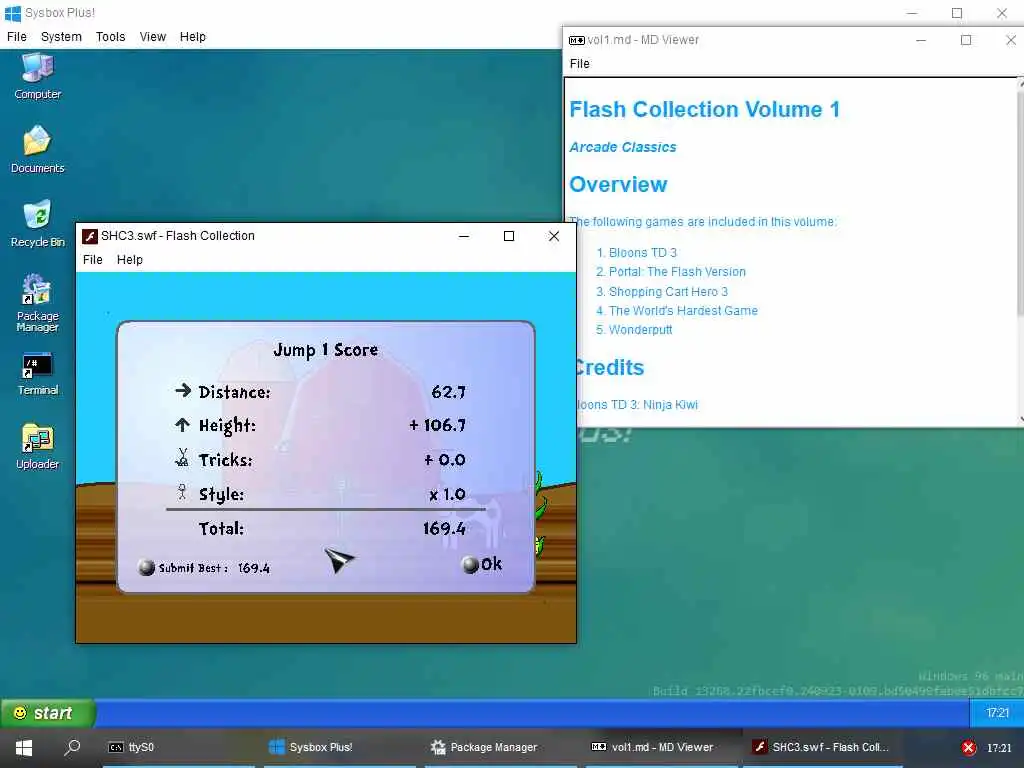Click the markdown icon in MD Viewer title bar
The width and height of the screenshot is (1024, 768).
[x=577, y=40]
